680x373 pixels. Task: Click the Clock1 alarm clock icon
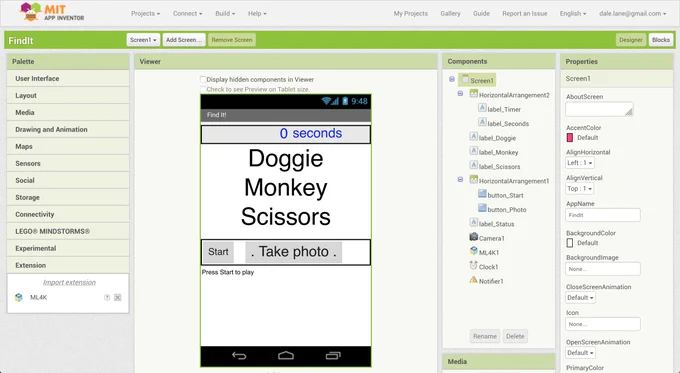click(474, 265)
